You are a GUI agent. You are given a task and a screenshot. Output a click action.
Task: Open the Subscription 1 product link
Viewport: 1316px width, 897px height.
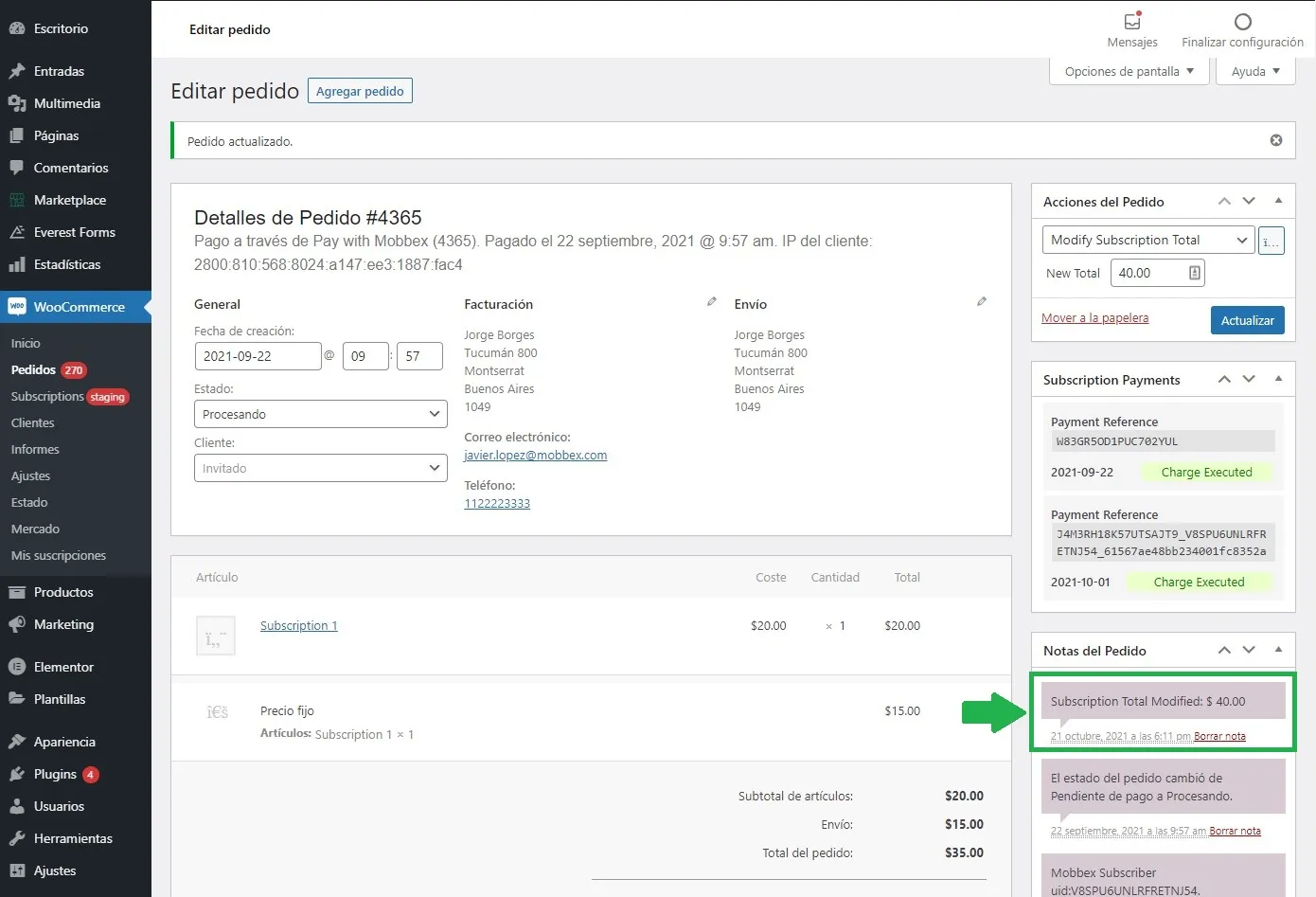298,625
